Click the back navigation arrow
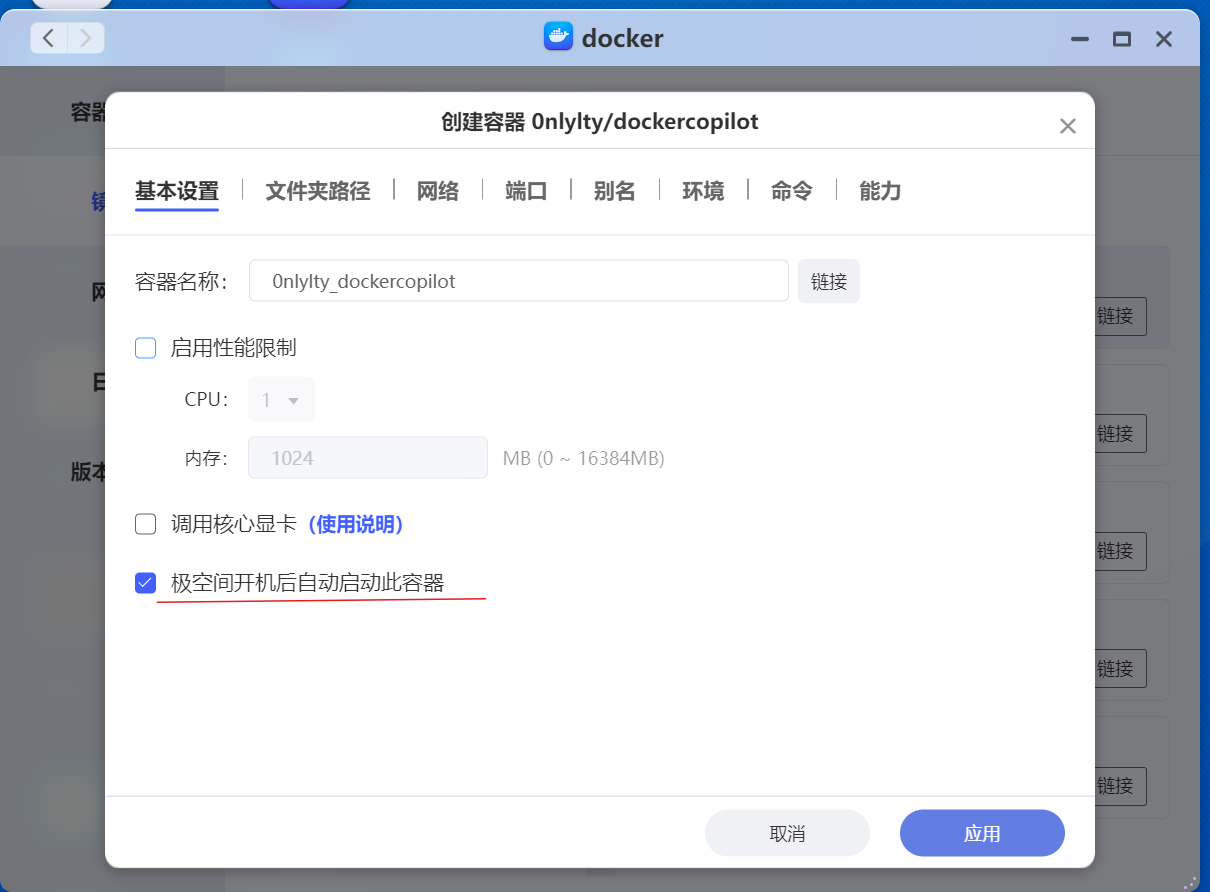 point(49,38)
